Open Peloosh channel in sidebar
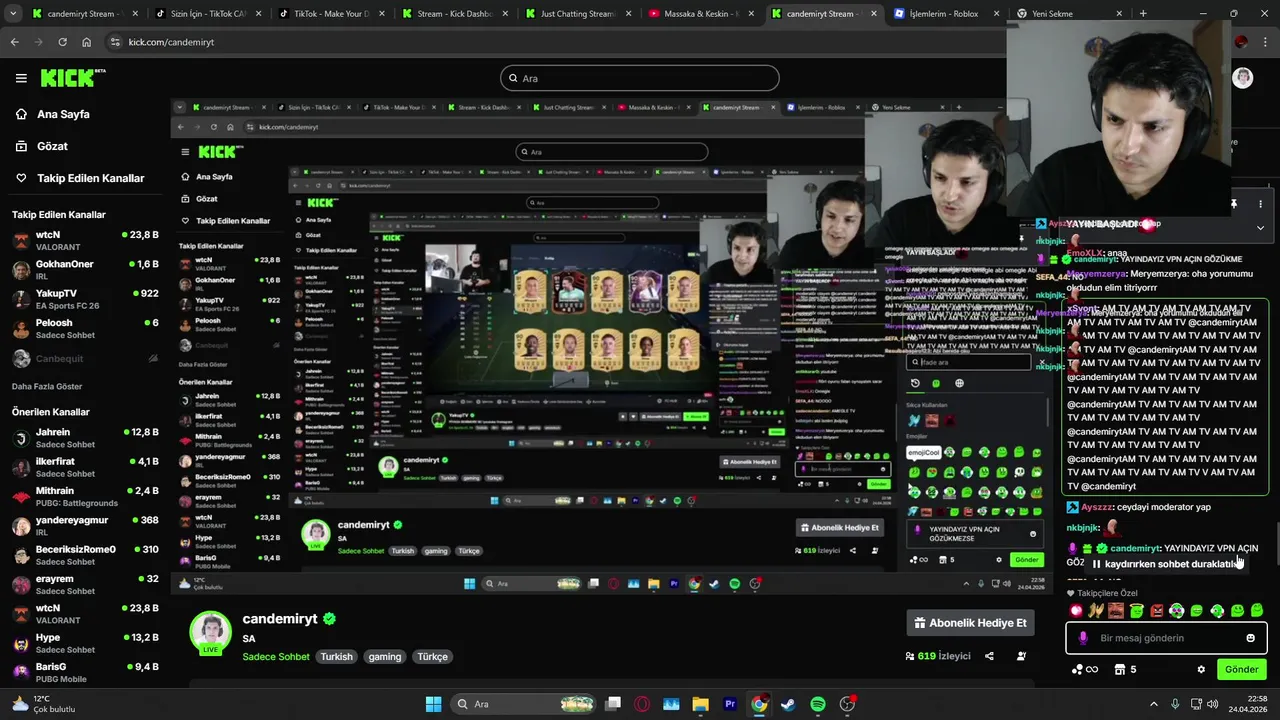The image size is (1280, 720). pos(85,328)
